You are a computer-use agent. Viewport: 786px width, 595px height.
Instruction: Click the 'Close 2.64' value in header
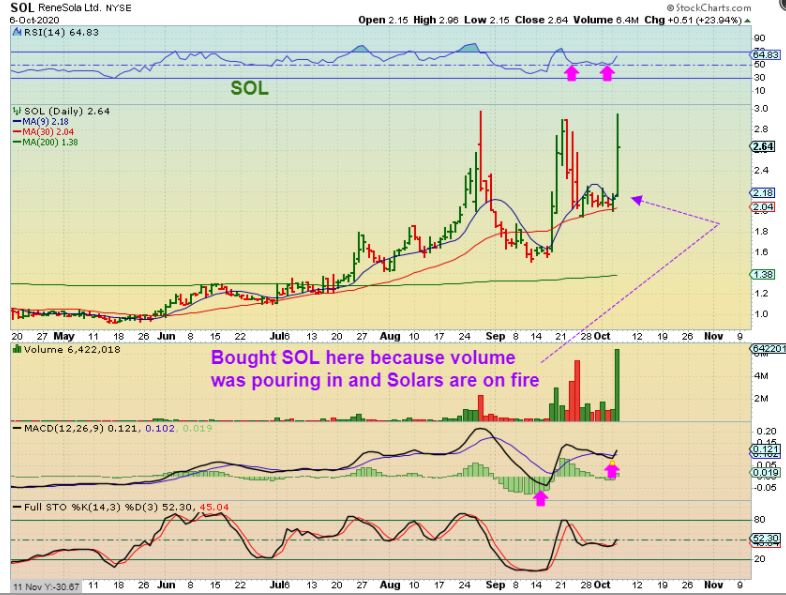[541, 20]
